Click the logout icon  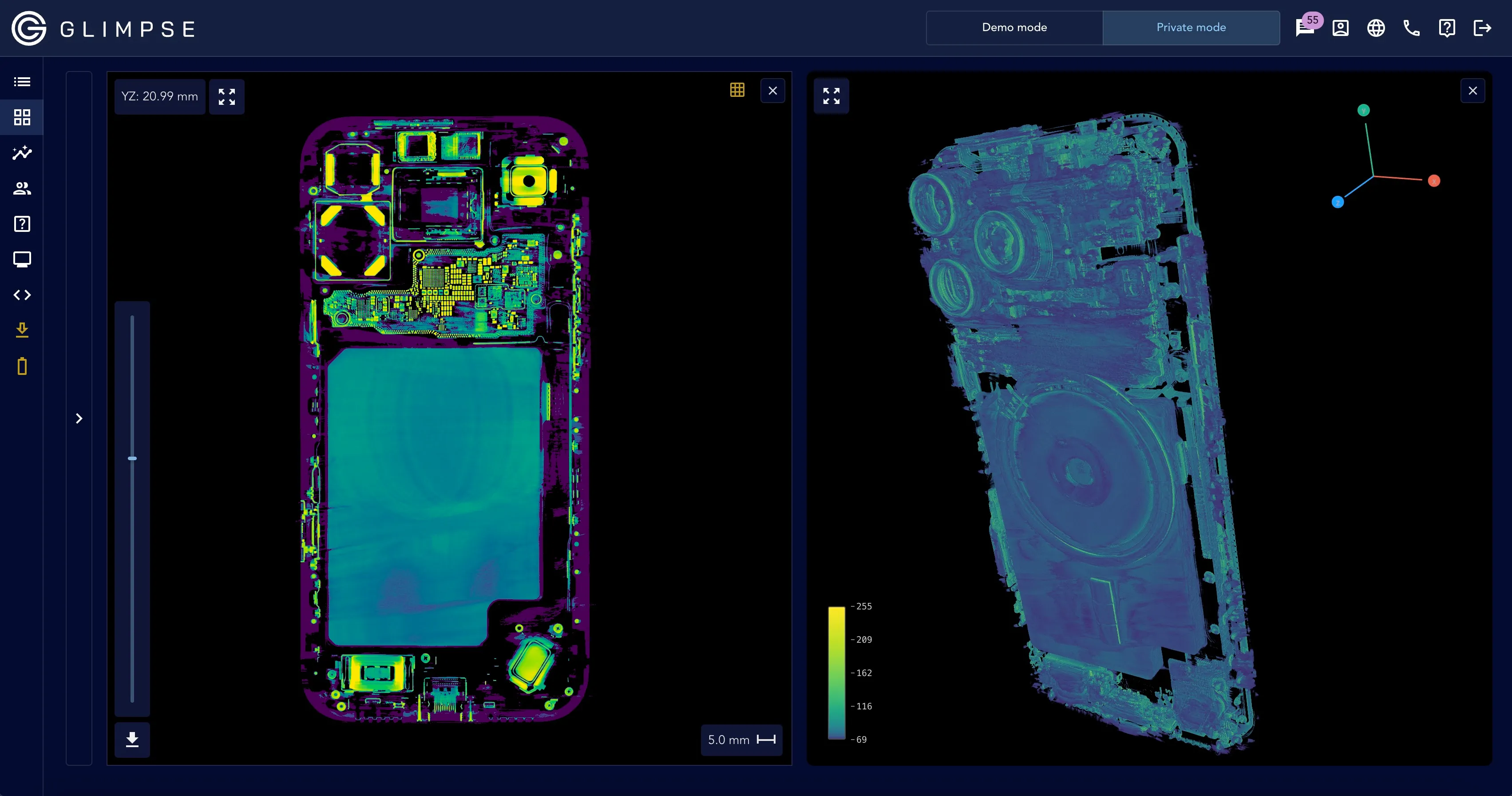(1482, 28)
